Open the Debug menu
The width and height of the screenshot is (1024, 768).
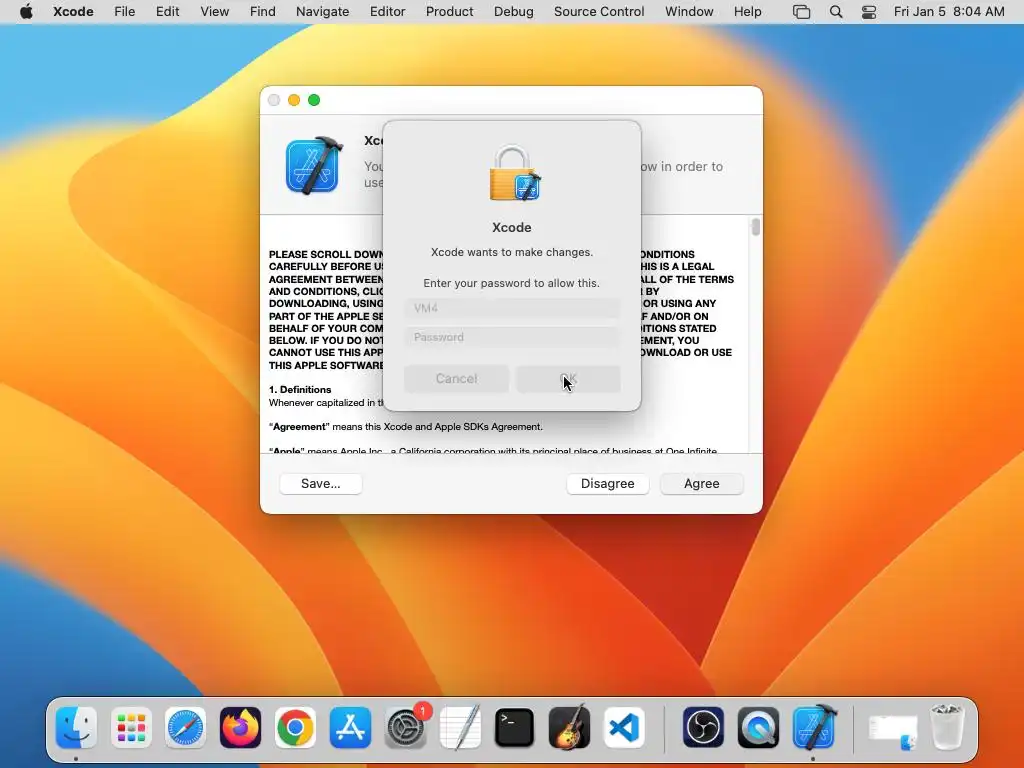(x=513, y=12)
